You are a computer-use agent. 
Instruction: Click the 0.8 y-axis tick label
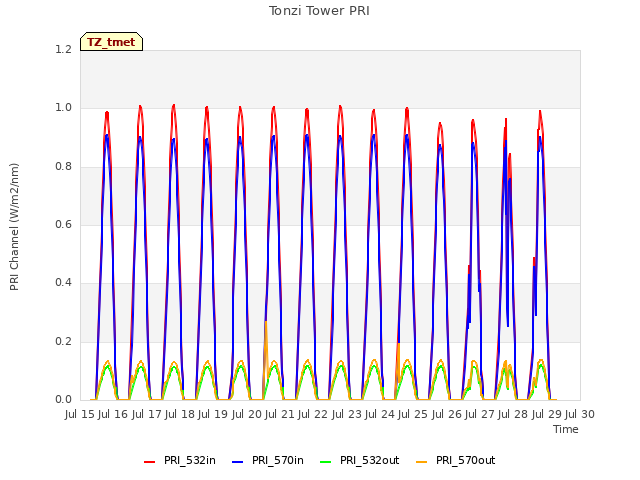click(63, 167)
